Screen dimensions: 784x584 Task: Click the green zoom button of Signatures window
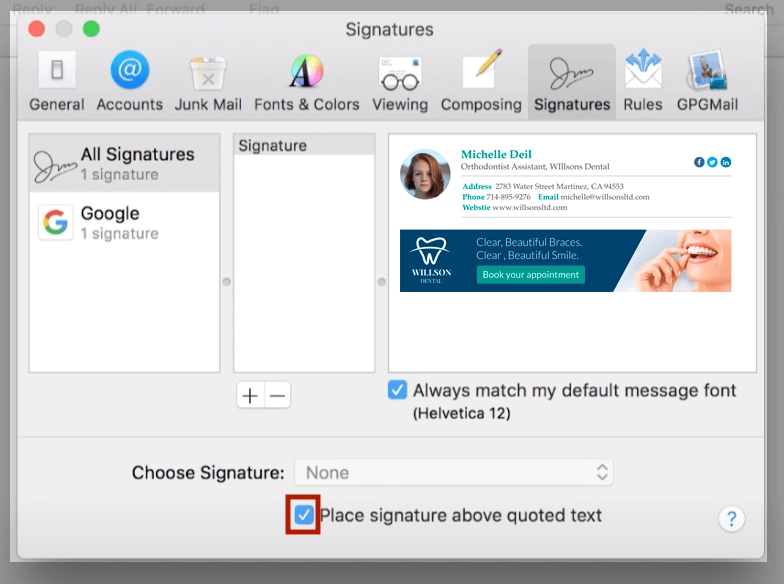click(91, 28)
